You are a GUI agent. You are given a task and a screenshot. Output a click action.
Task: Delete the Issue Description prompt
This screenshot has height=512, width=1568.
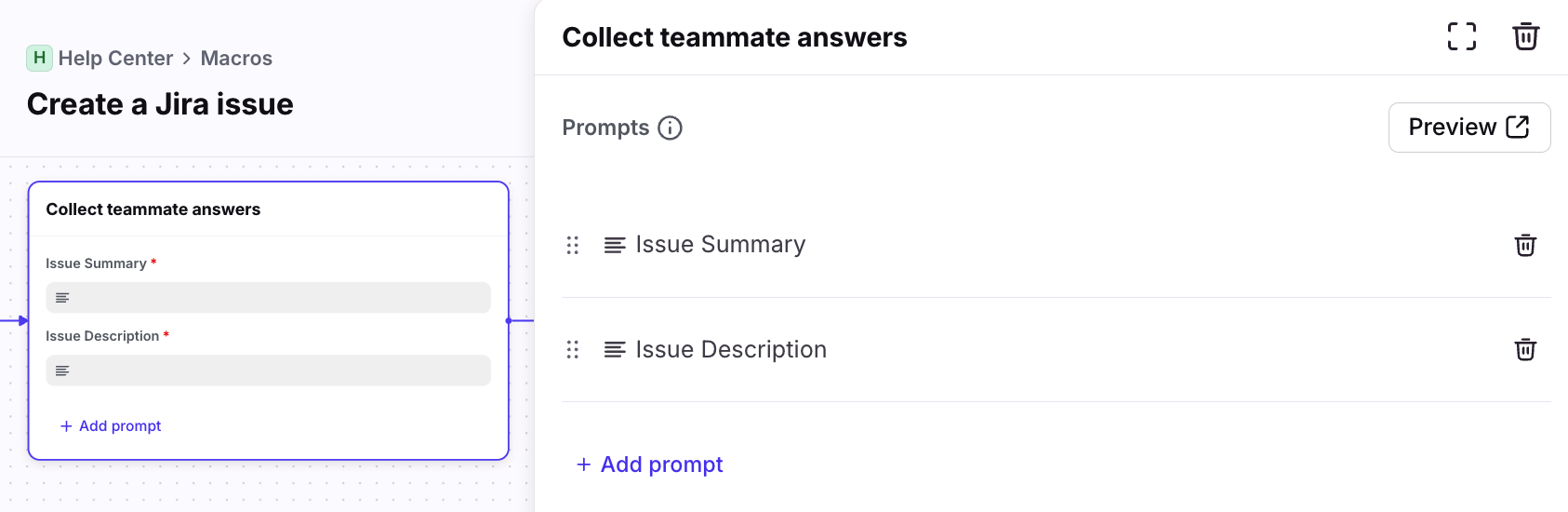[x=1525, y=349]
